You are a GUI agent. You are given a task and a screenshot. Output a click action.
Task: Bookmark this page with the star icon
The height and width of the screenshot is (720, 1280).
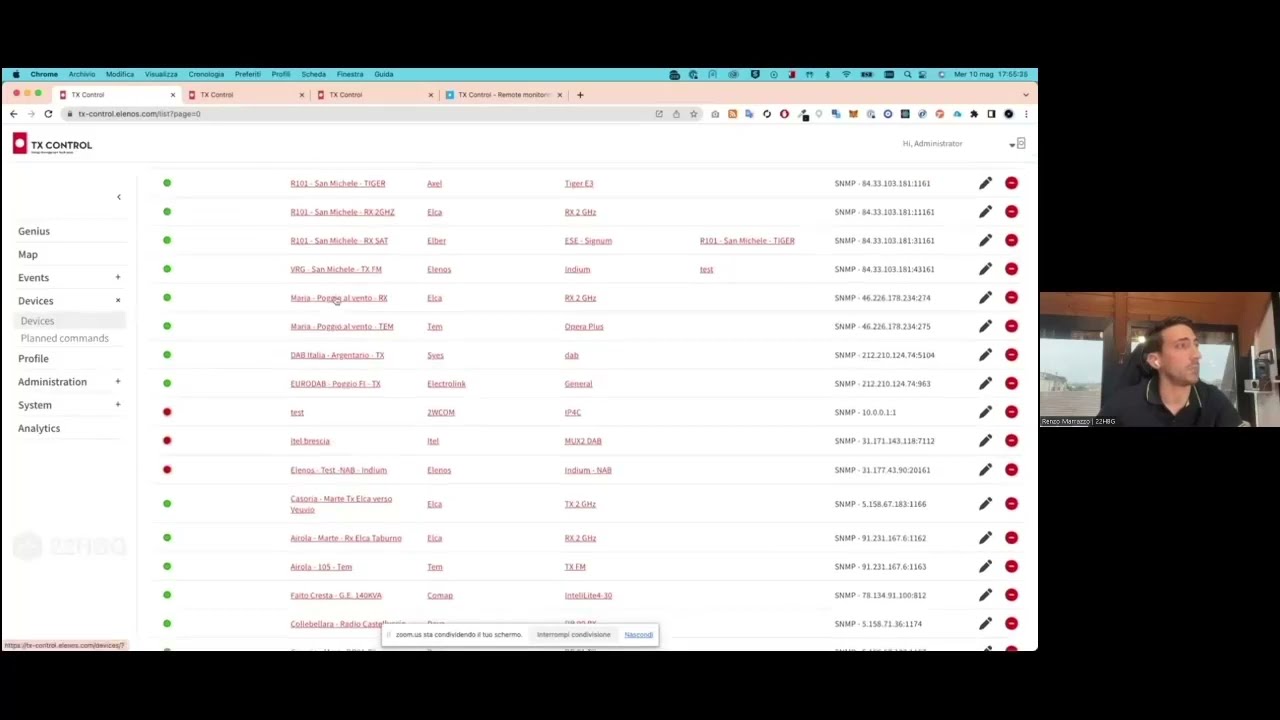click(693, 114)
